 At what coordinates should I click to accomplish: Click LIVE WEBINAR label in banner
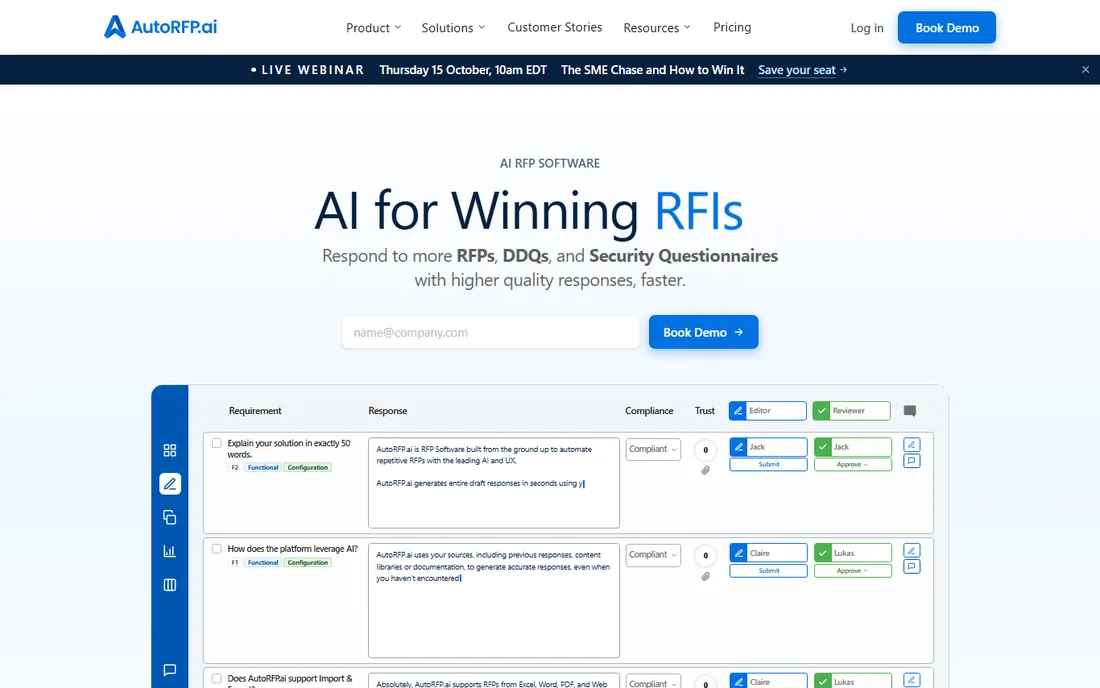point(312,69)
